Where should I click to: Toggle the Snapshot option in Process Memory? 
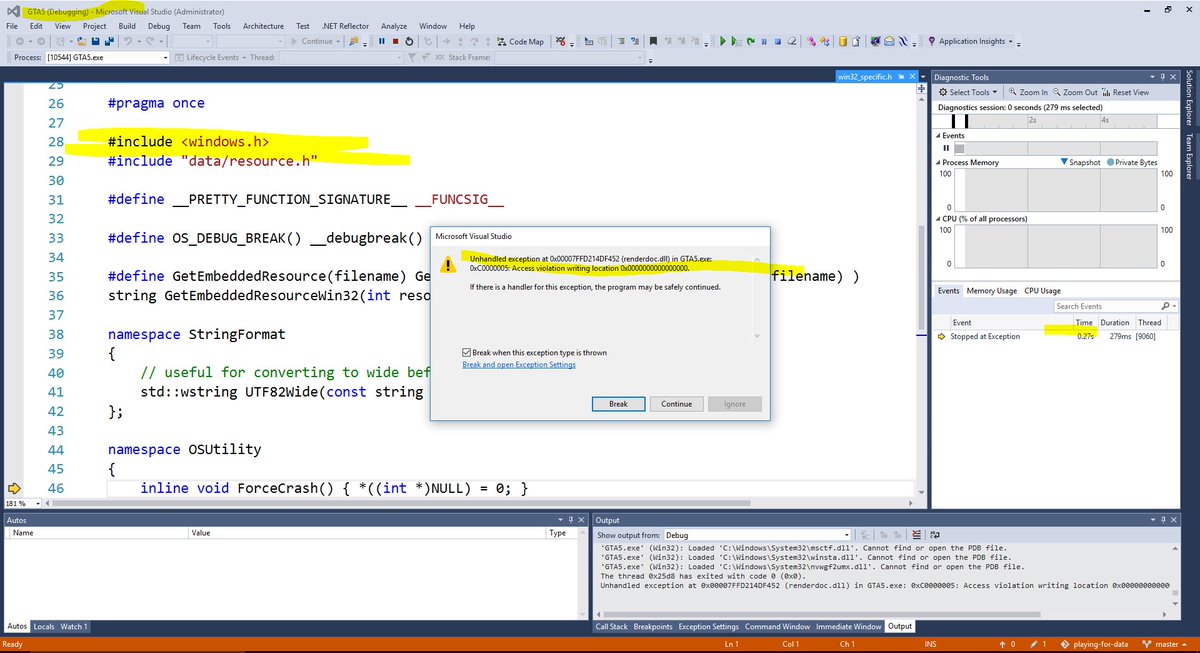pos(1083,162)
